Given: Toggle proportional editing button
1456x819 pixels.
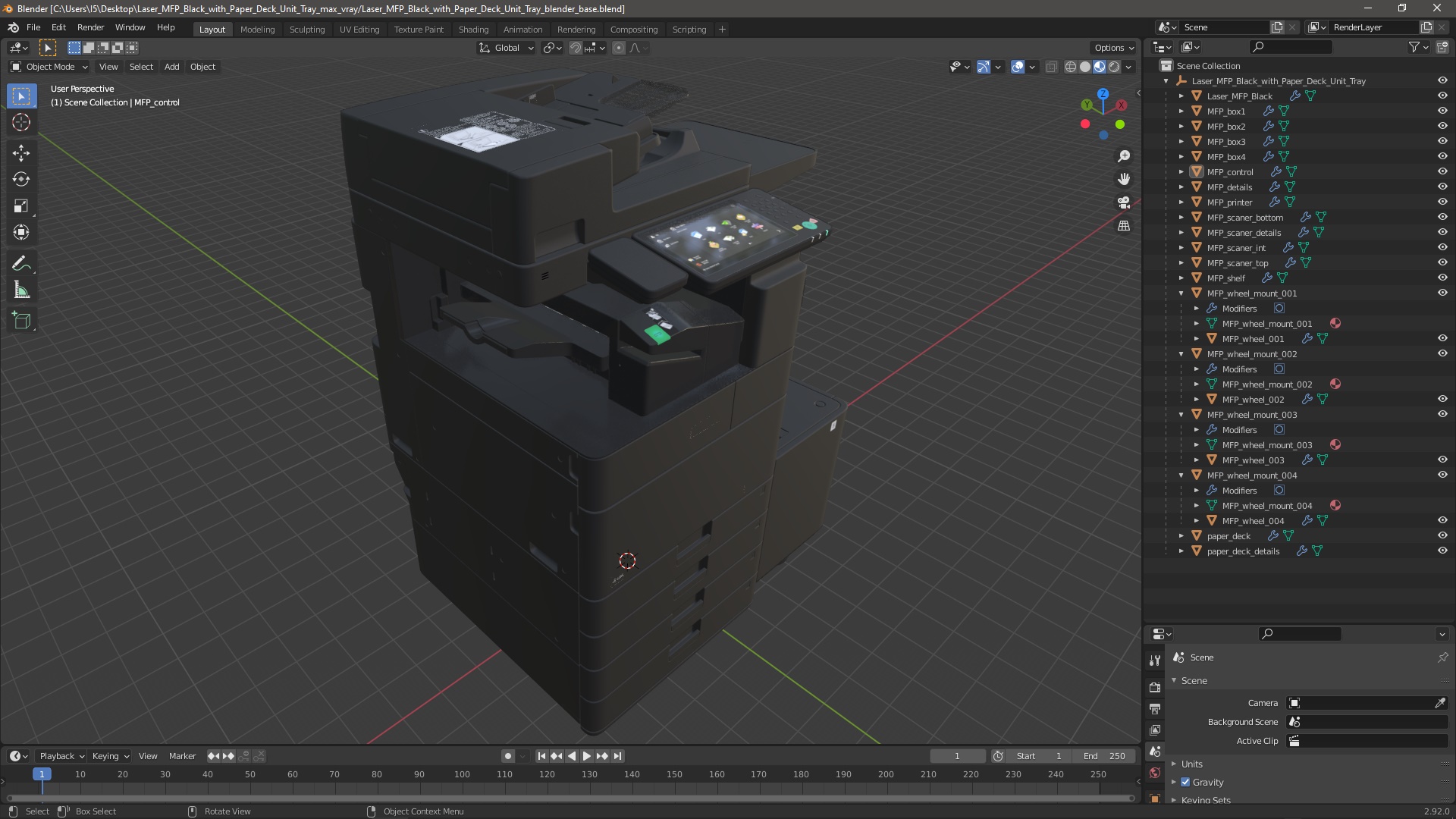Looking at the screenshot, I should pos(619,48).
